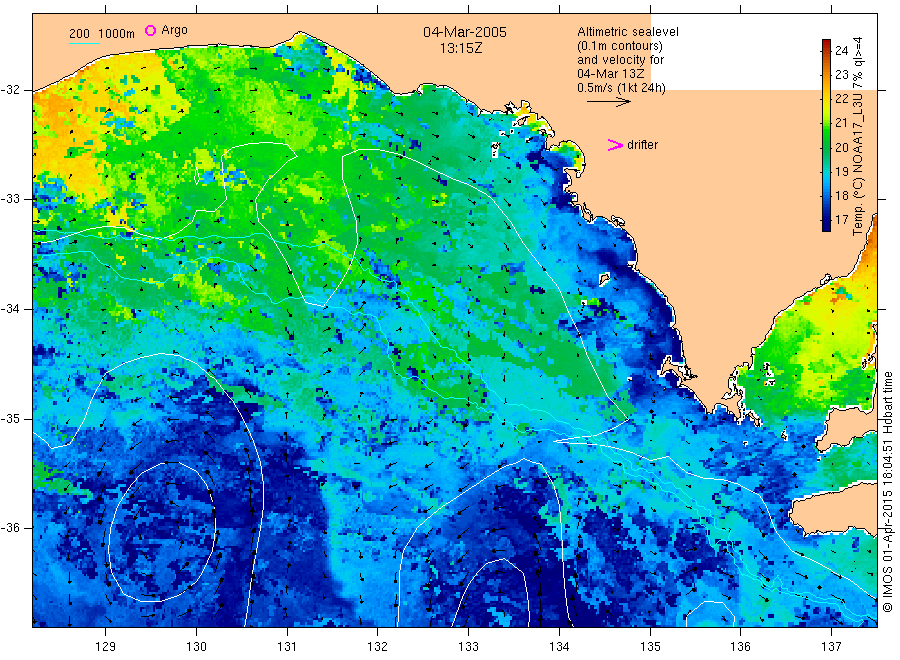This screenshot has height=660, width=900.
Task: Click the longitude label 132
Action: [378, 647]
